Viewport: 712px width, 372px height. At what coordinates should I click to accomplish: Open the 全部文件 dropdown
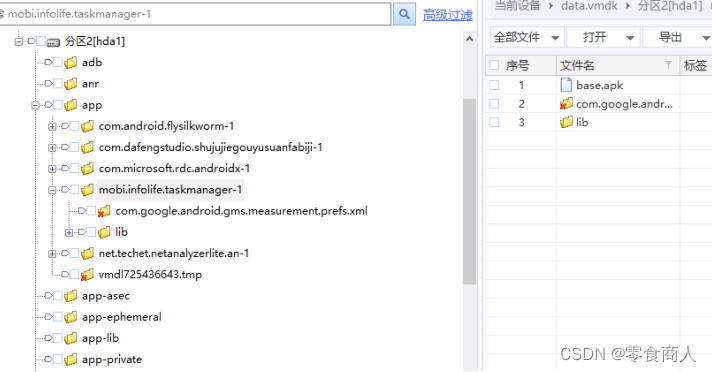[x=527, y=37]
